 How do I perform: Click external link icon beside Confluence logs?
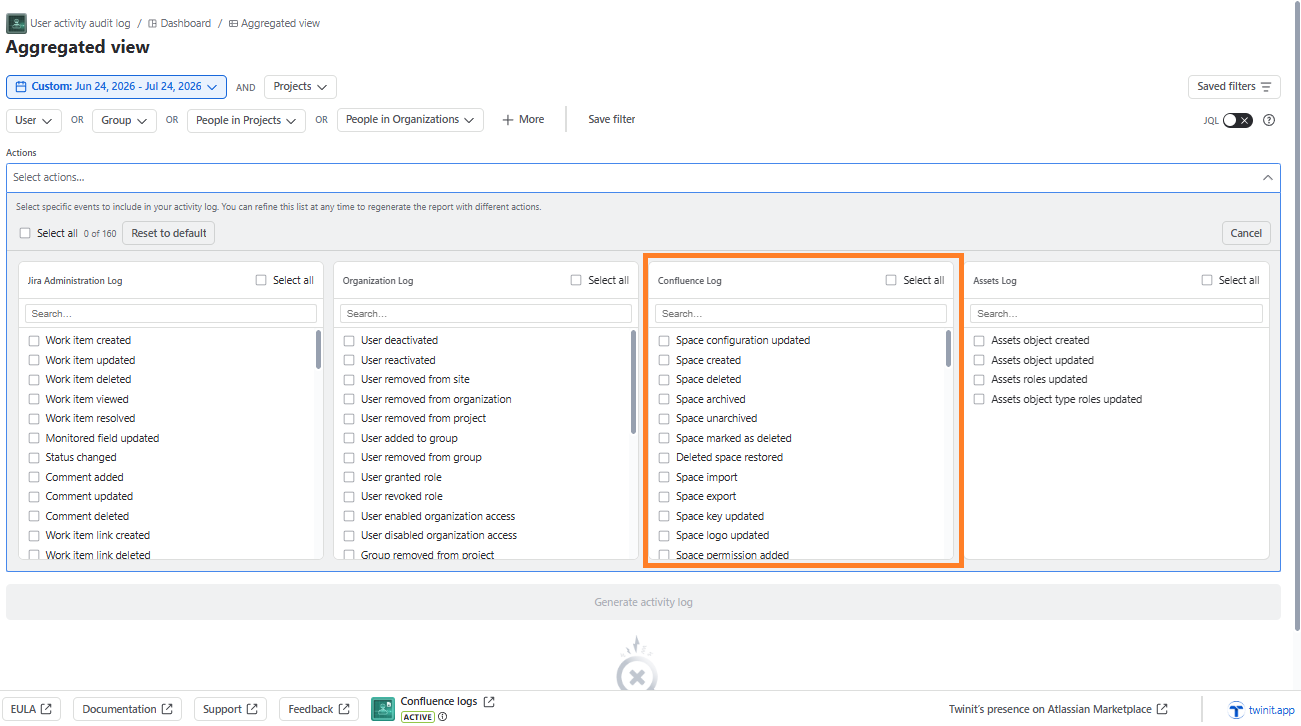489,702
